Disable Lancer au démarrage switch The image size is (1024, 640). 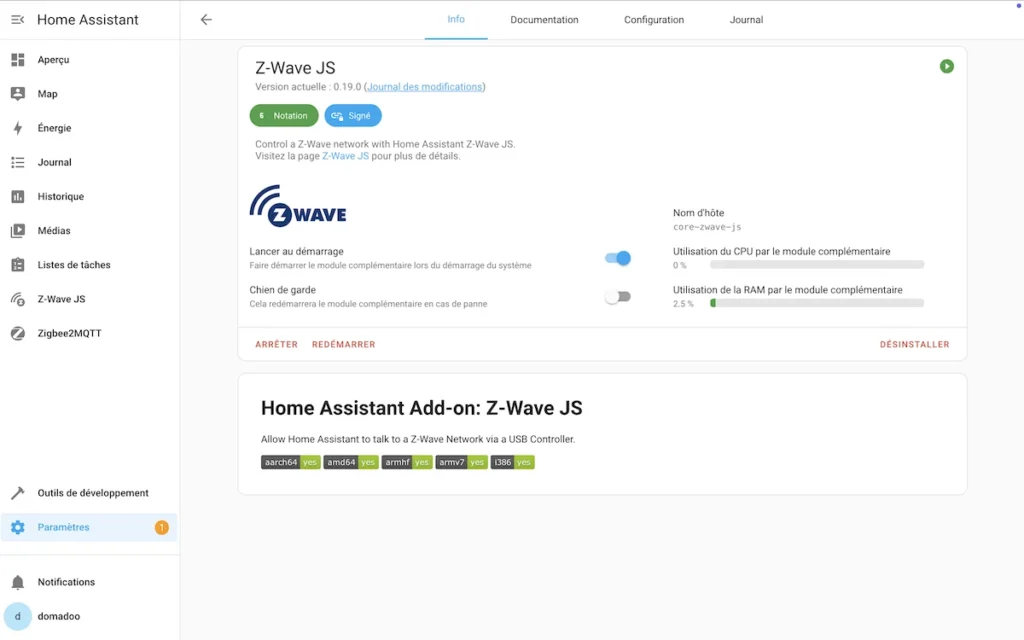618,258
